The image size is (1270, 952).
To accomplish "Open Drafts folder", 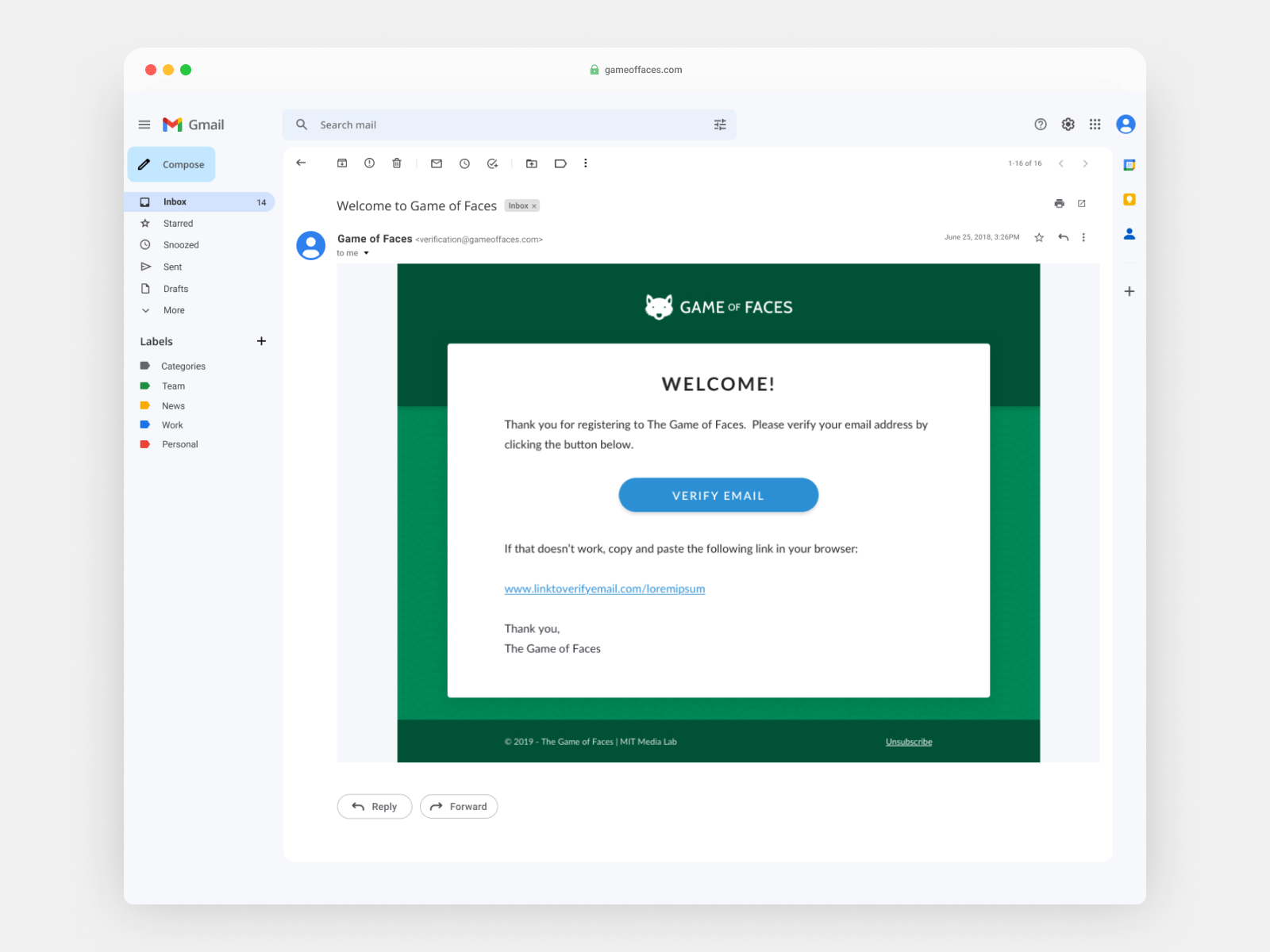I will [175, 289].
